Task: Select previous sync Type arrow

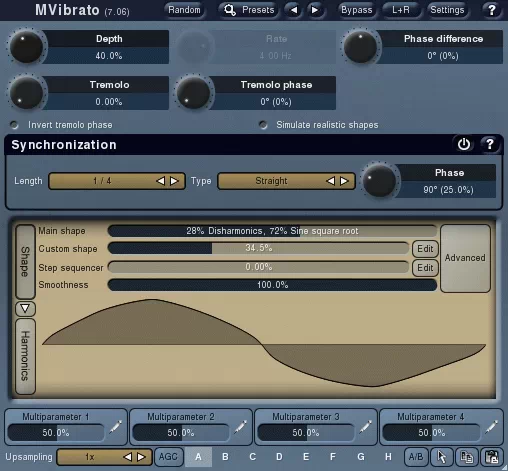Action: 330,181
